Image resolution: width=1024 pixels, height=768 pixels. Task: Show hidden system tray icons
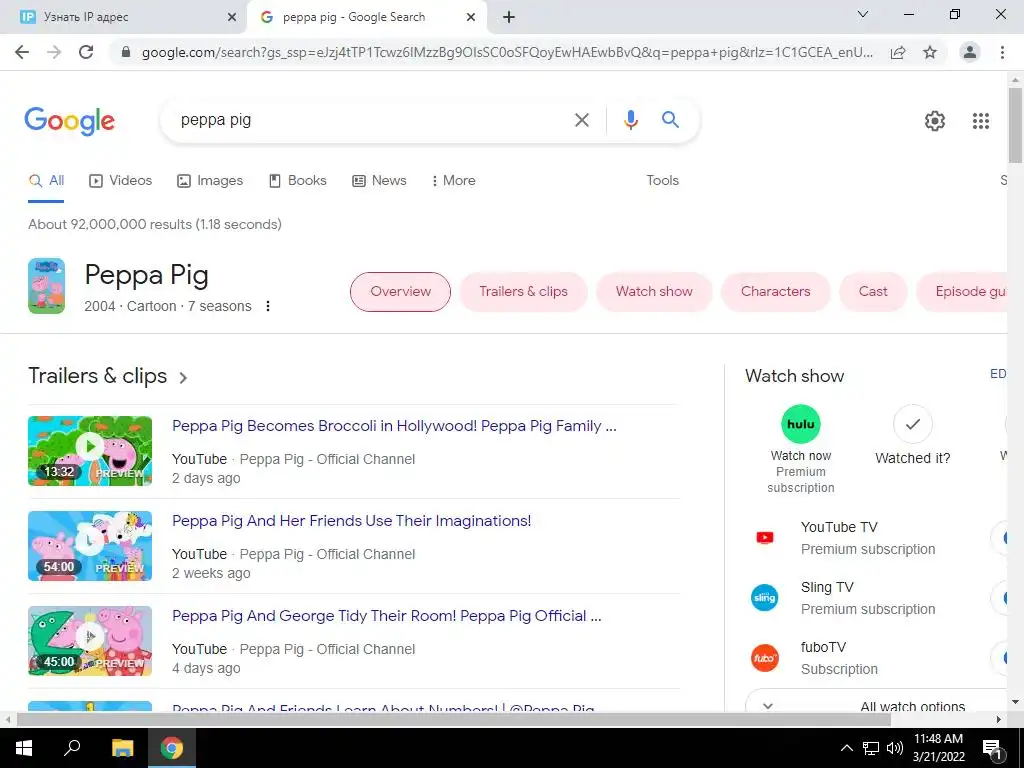(846, 748)
